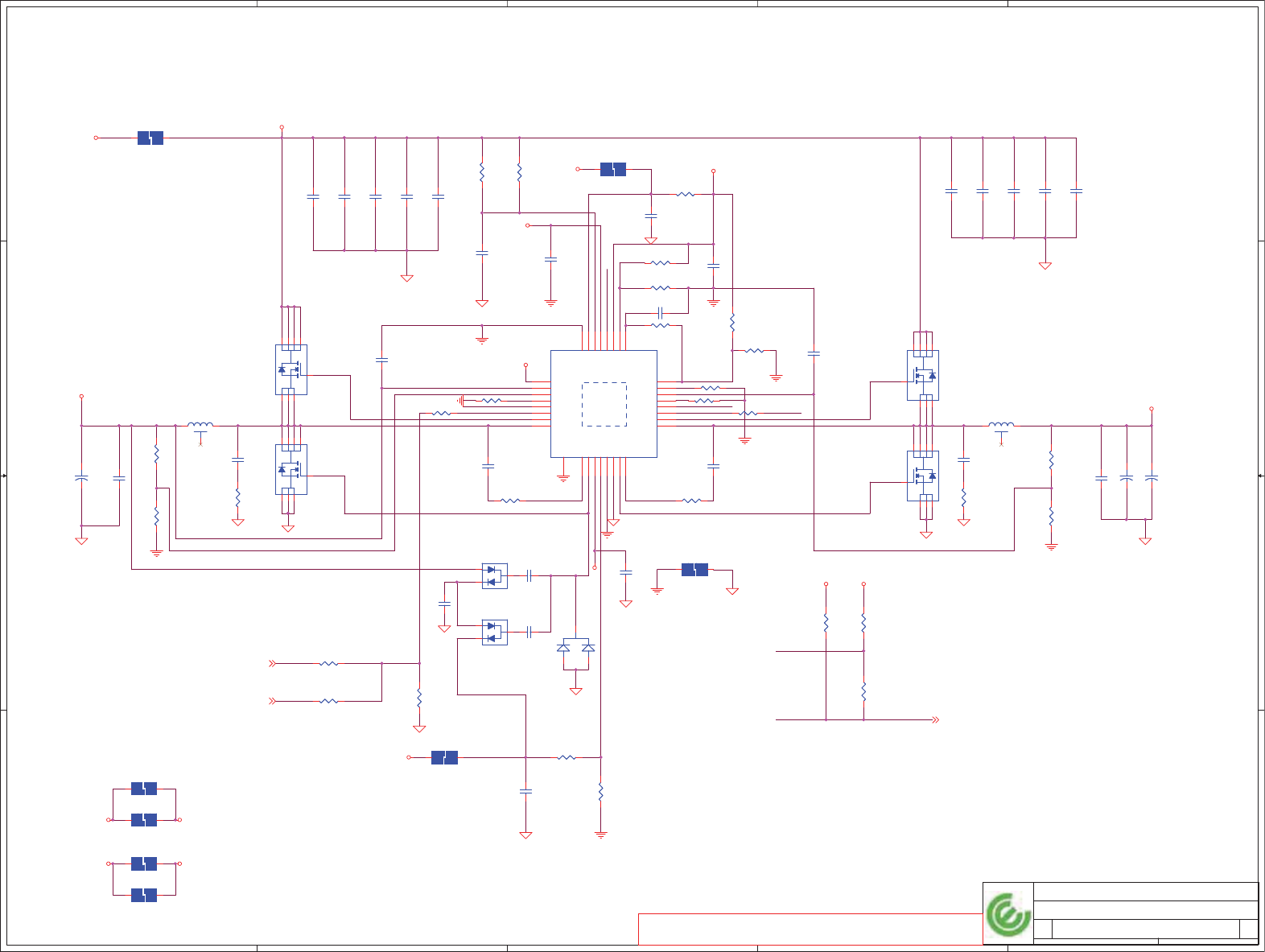
Task: Select the resistor after the upper input port
Action: tap(328, 664)
